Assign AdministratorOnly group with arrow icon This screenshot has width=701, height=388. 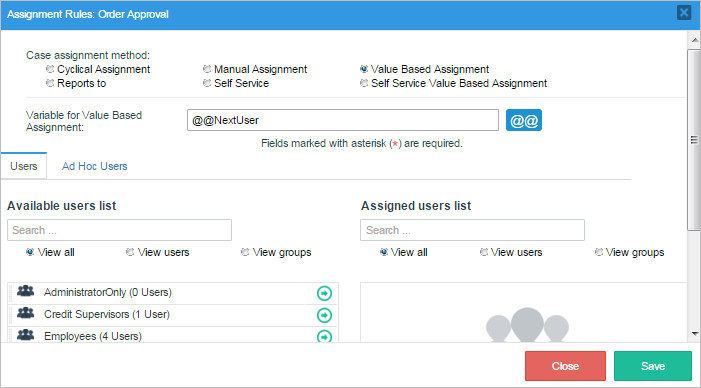coord(324,293)
